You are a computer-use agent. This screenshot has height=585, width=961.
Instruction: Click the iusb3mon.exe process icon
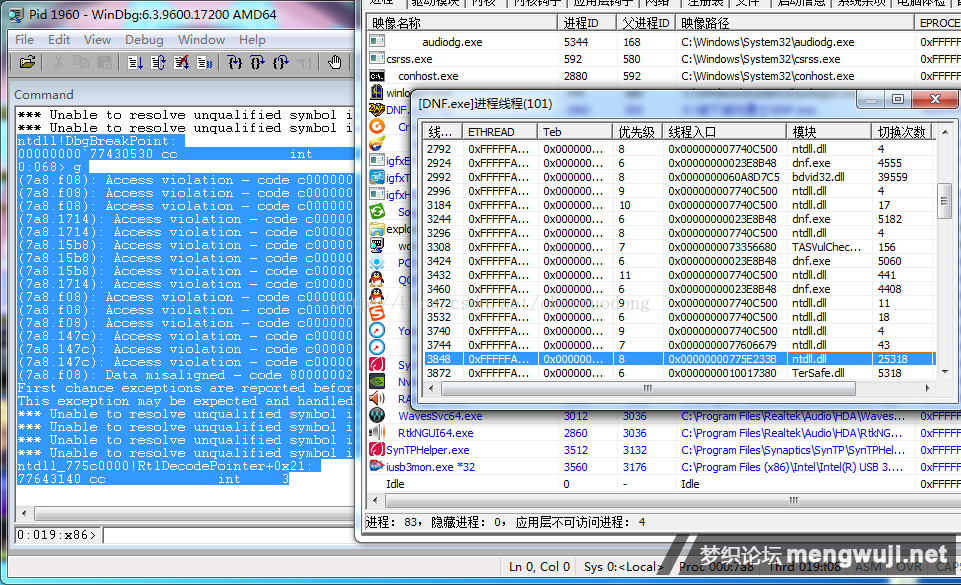coord(376,466)
